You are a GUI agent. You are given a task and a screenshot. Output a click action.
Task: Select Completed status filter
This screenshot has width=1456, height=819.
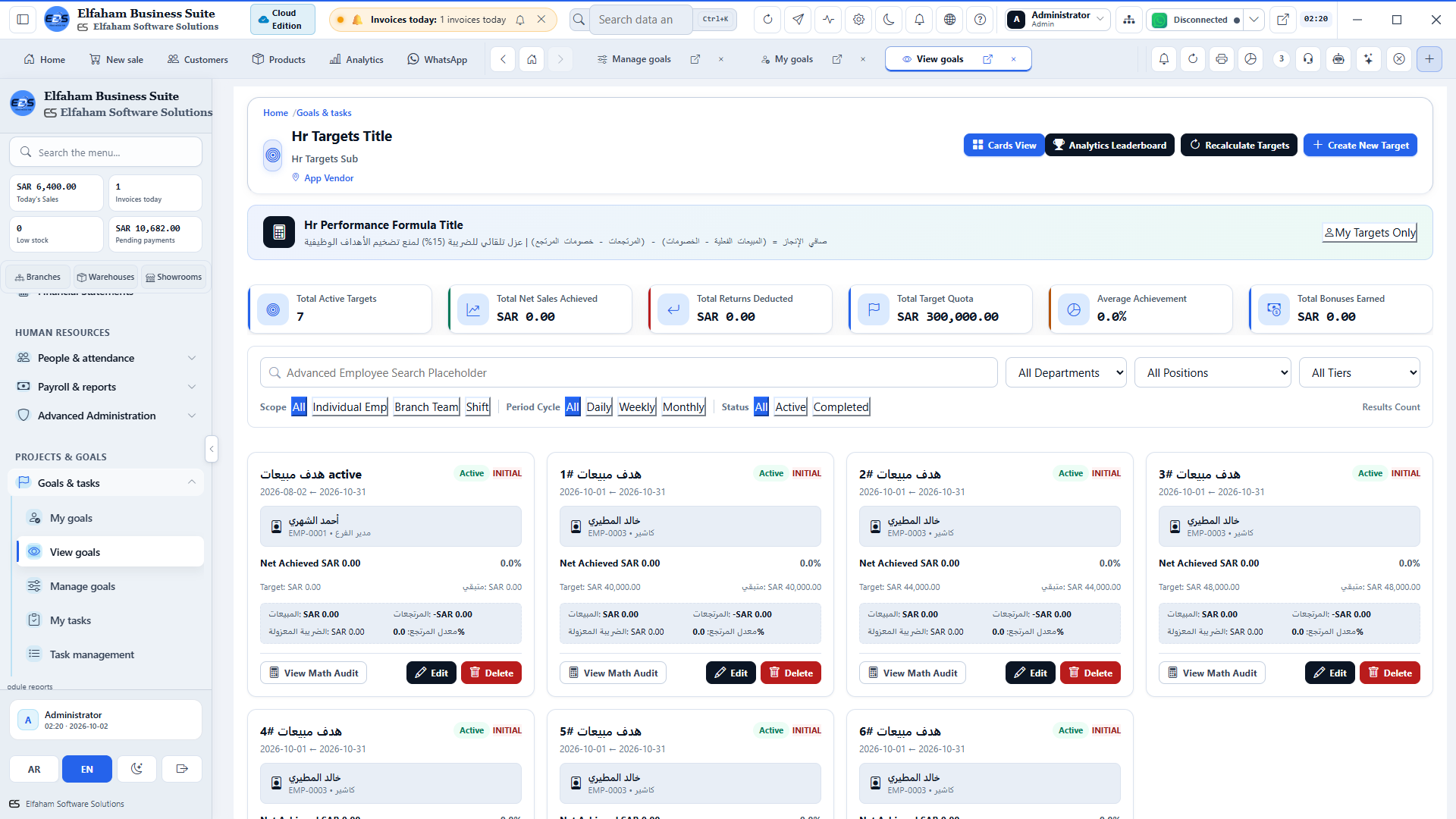[841, 407]
